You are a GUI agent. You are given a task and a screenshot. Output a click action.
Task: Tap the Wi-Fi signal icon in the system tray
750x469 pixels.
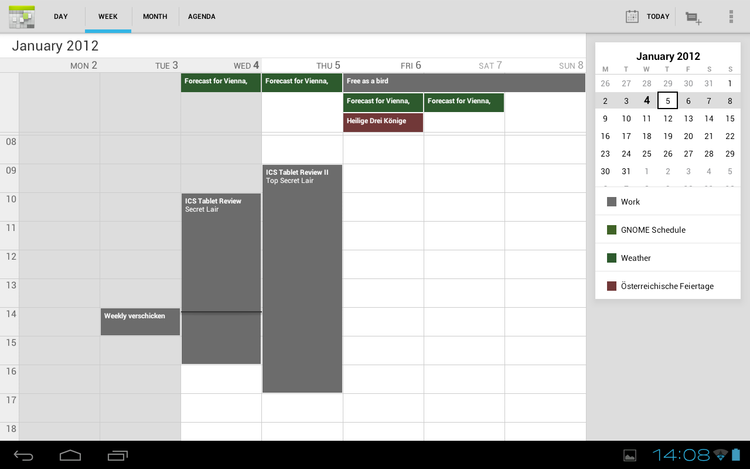[720, 455]
